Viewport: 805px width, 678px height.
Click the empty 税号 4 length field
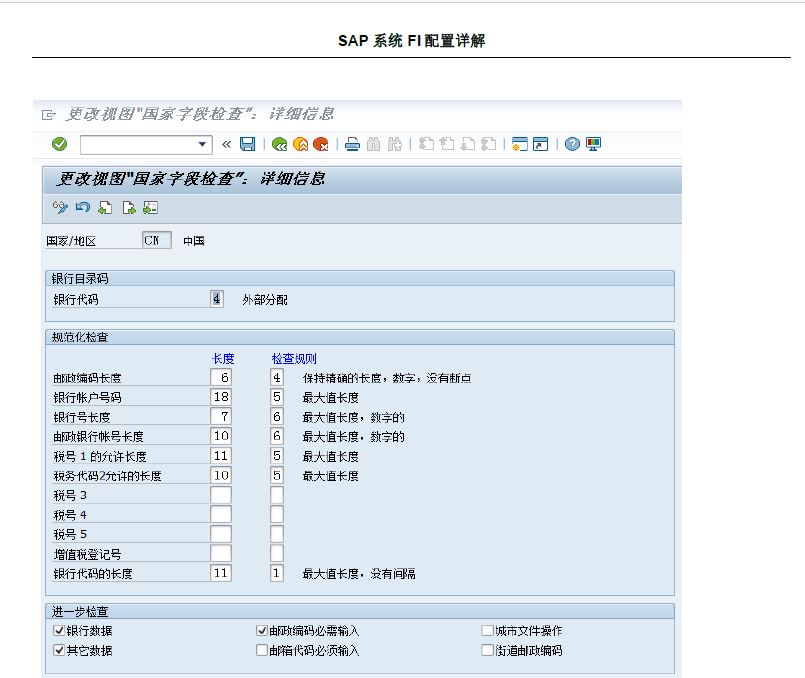pos(221,514)
